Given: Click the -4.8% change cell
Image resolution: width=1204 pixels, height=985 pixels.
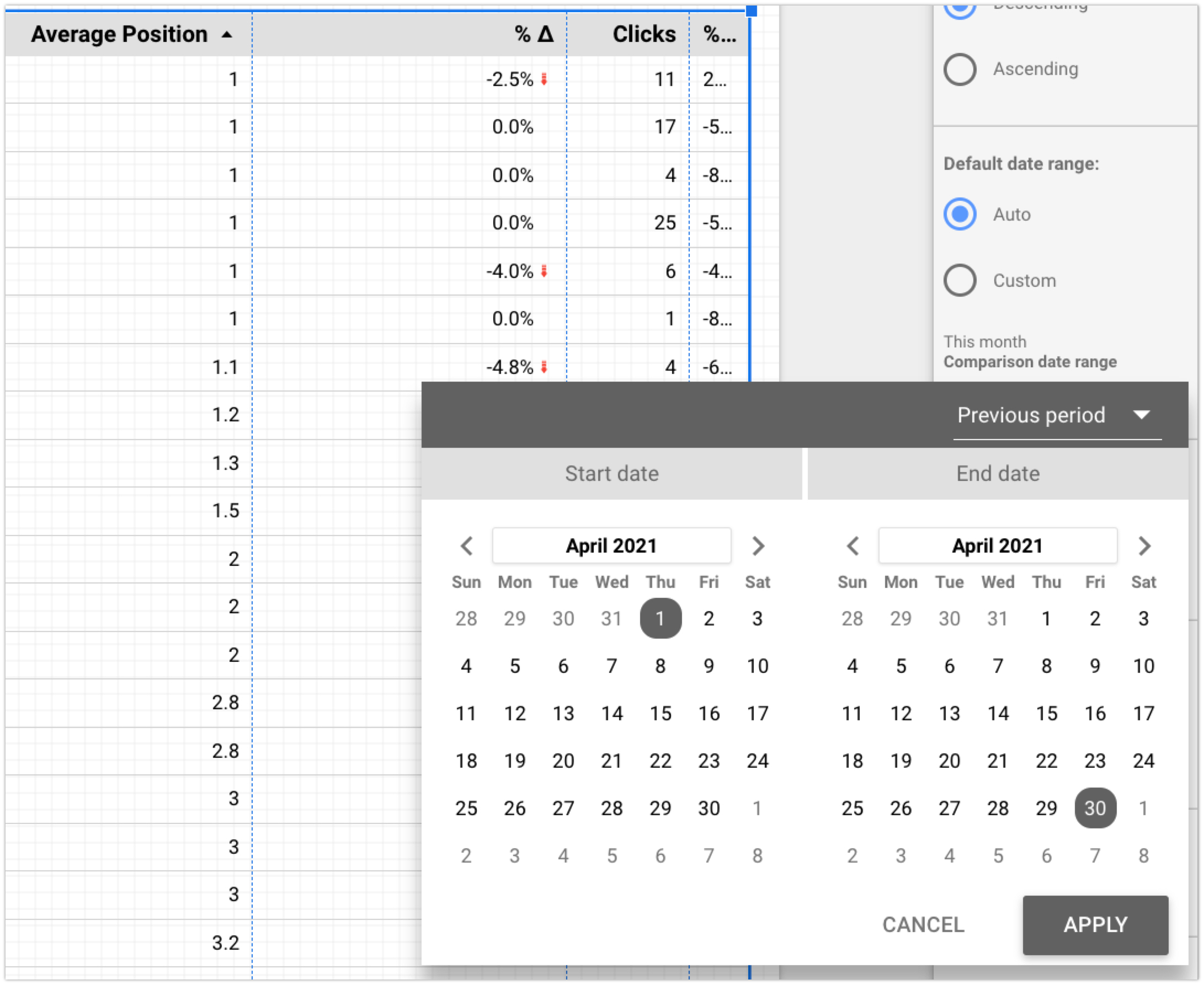Looking at the screenshot, I should pos(510,367).
